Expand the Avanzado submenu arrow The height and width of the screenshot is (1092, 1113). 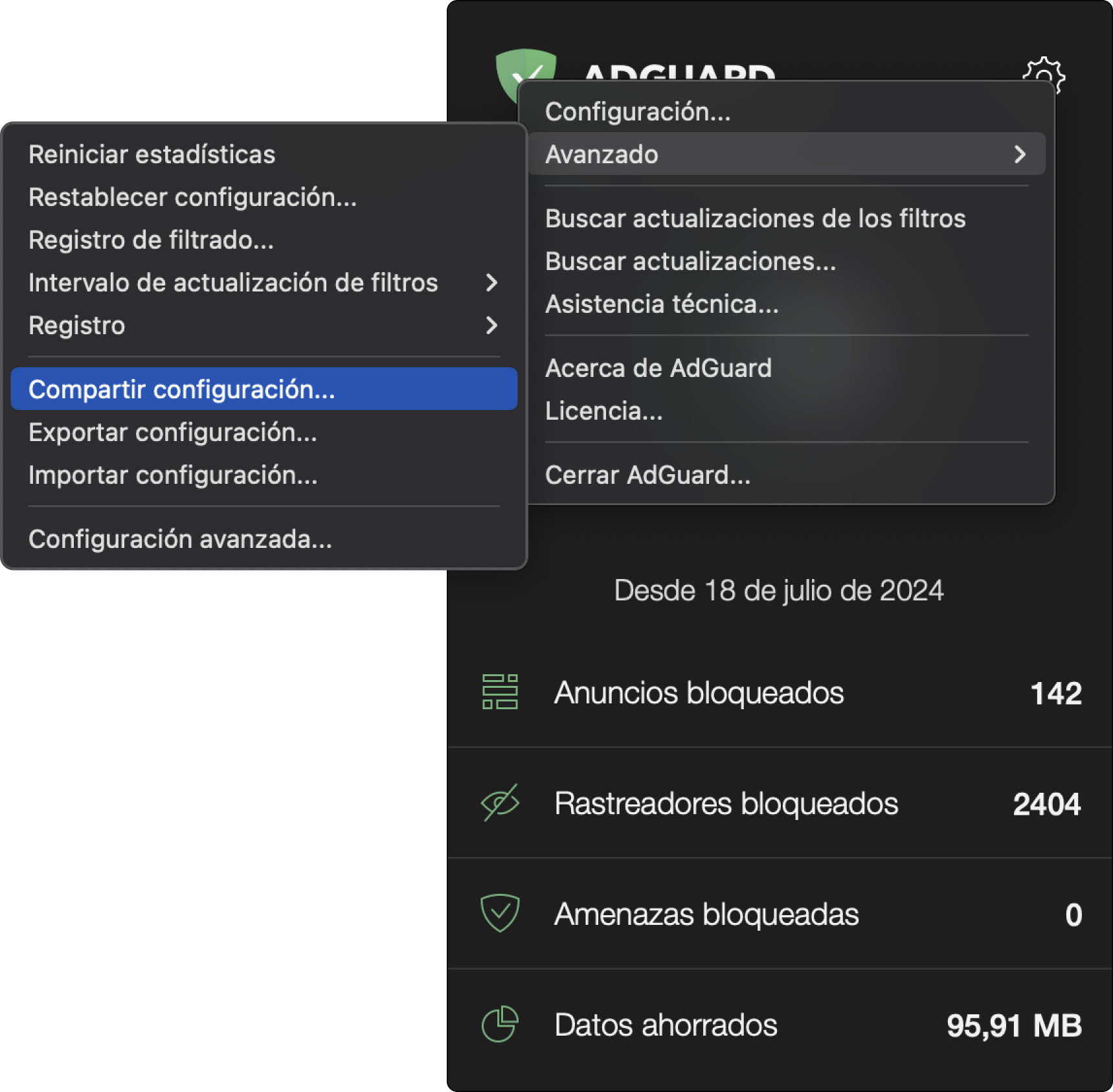tap(1020, 154)
